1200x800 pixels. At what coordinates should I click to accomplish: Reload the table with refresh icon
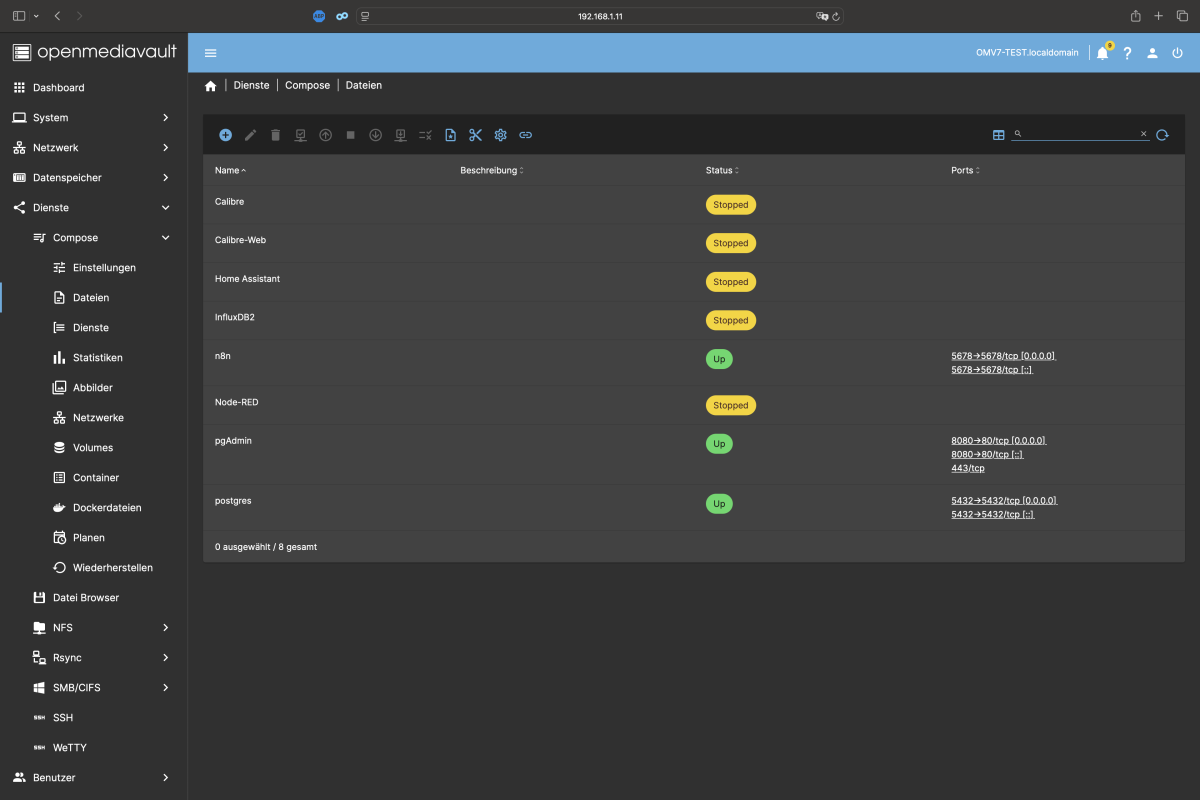[x=1162, y=135]
